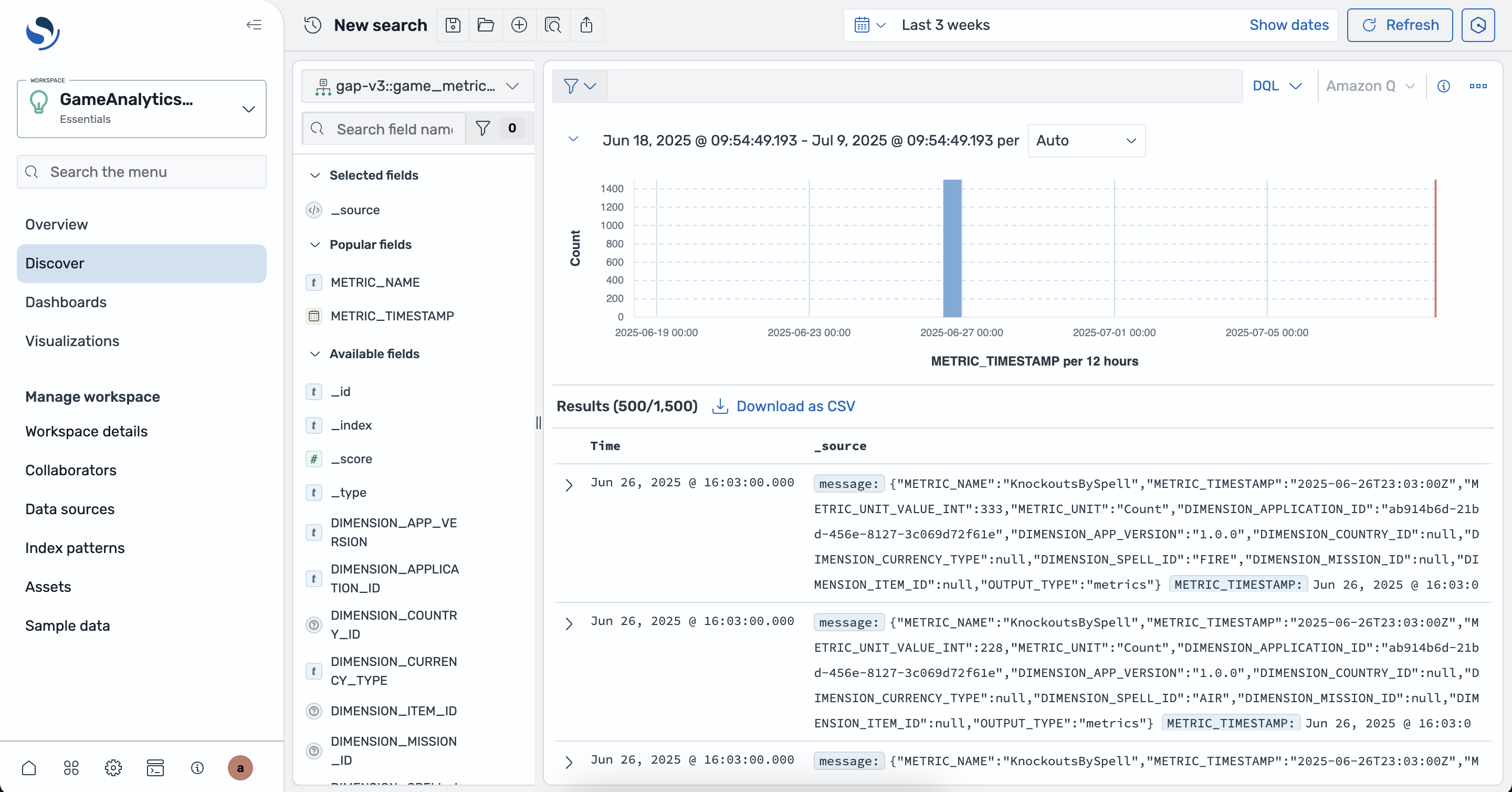Click Show dates link
This screenshot has height=792, width=1512.
click(1289, 25)
